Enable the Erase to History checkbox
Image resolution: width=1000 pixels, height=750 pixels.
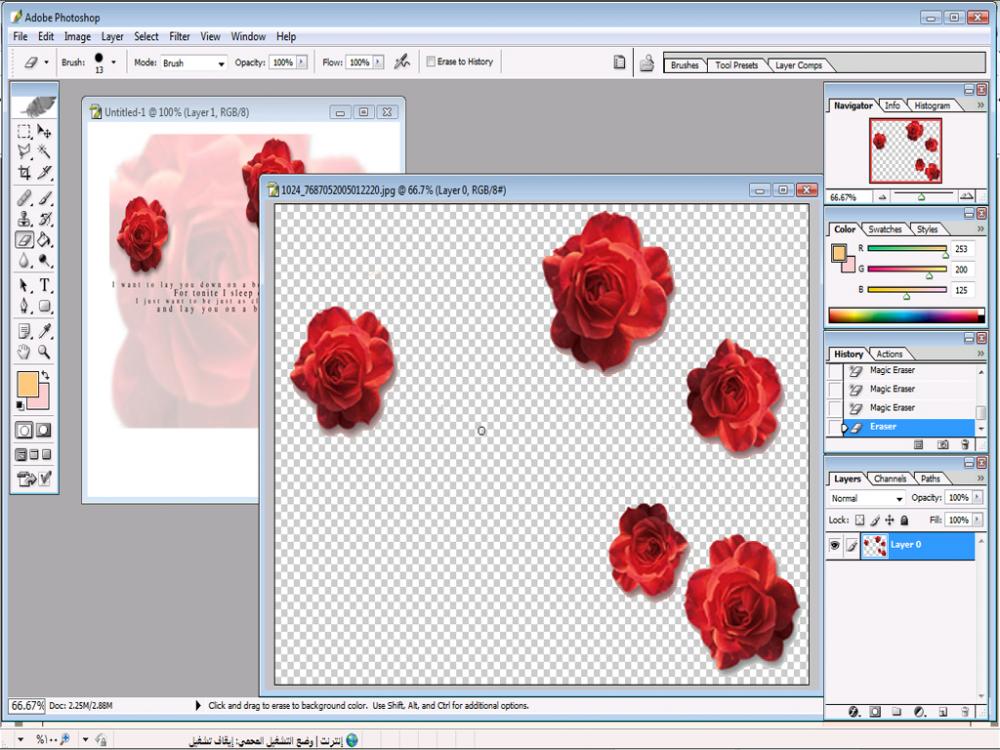[x=431, y=62]
